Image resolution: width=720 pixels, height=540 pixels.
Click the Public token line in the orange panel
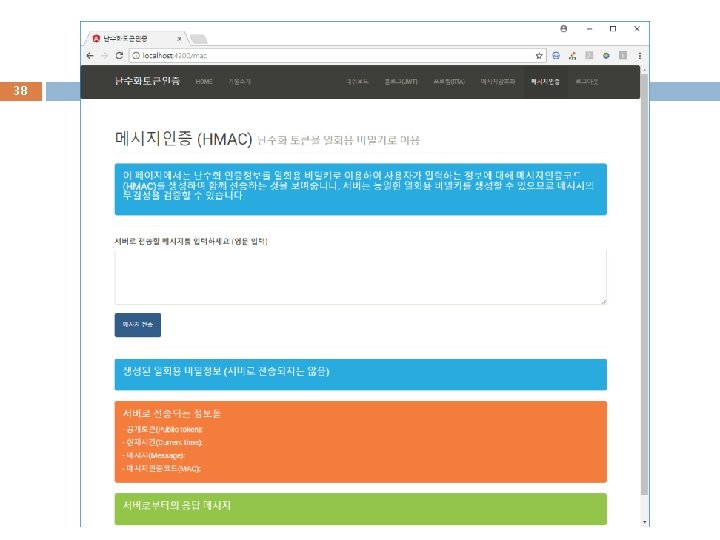coord(163,429)
